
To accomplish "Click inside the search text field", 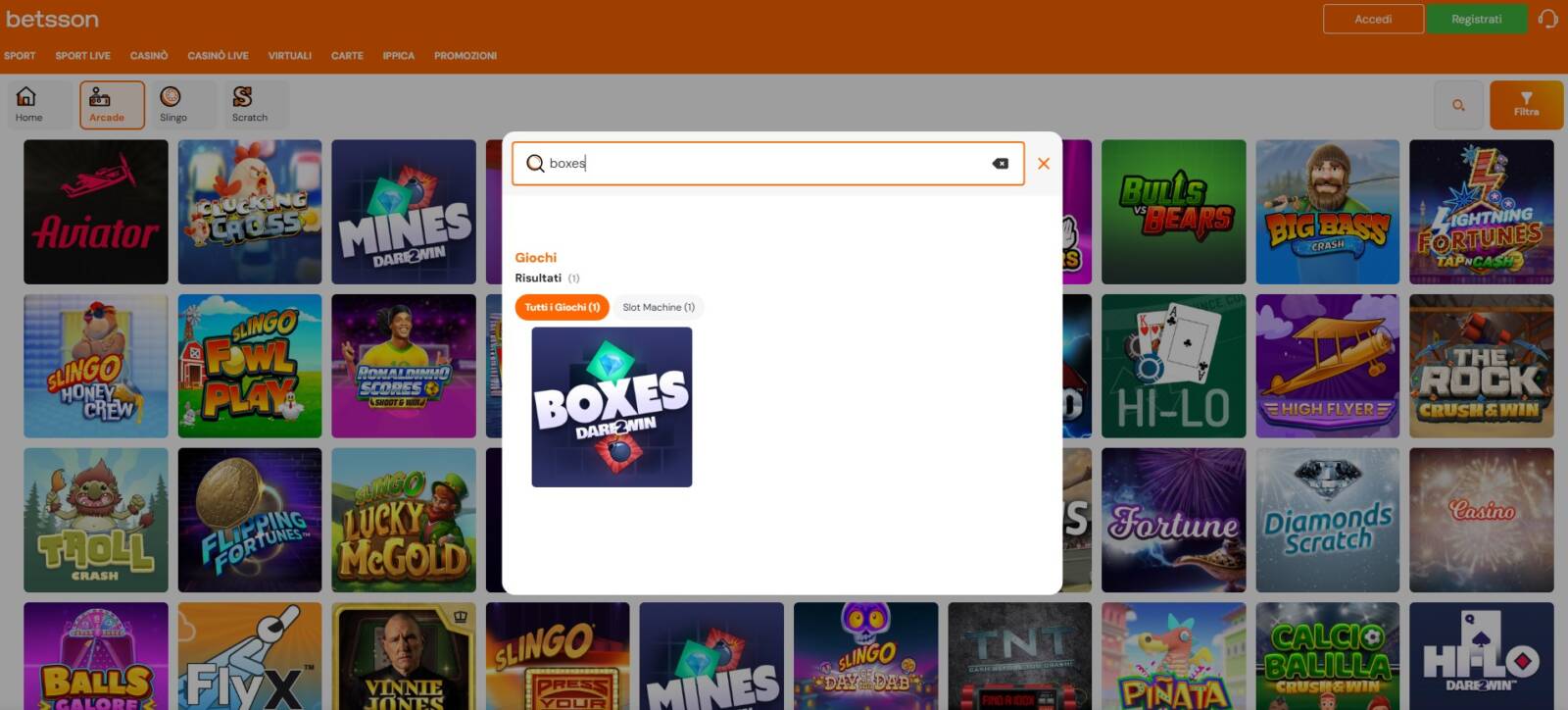I will pos(764,164).
